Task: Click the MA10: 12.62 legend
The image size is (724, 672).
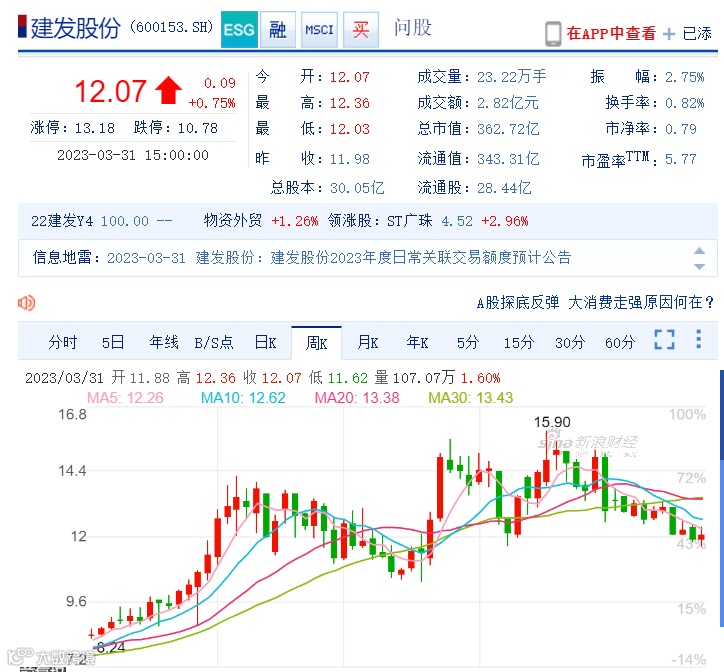Action: coord(243,398)
